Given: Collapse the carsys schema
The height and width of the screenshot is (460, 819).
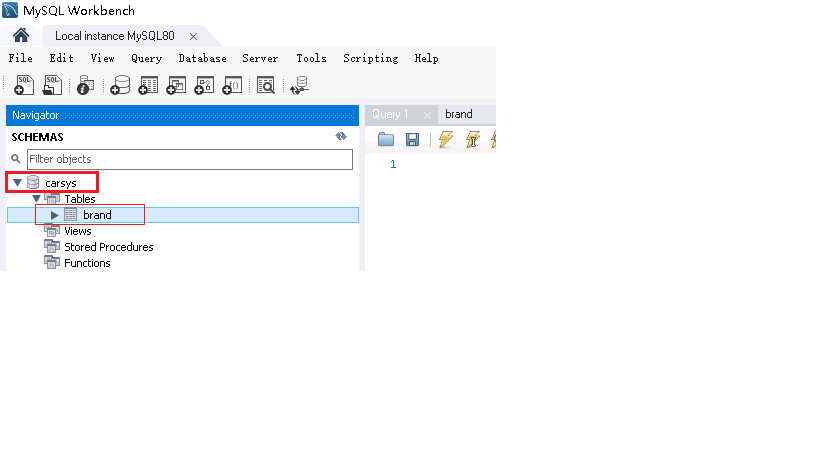Looking at the screenshot, I should coord(17,183).
